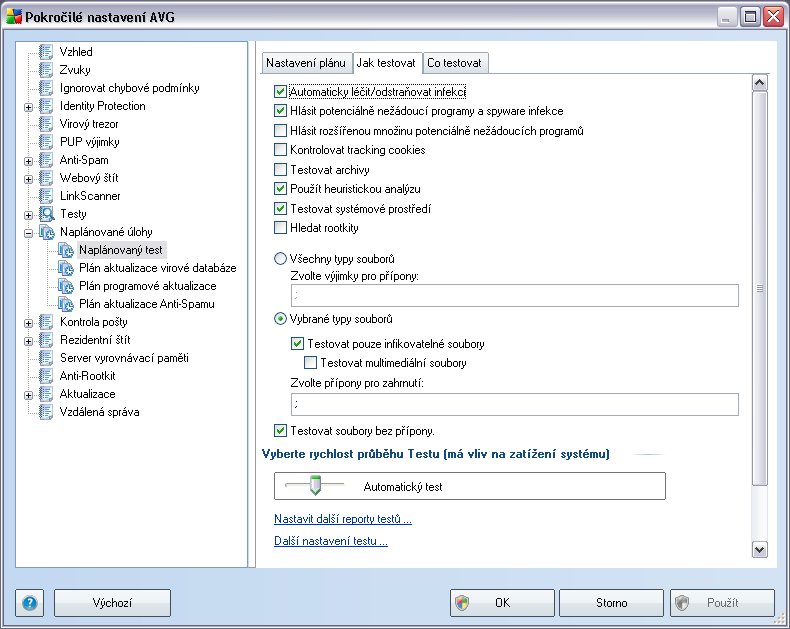Toggle Použít heuristickou analýzu

coord(280,189)
